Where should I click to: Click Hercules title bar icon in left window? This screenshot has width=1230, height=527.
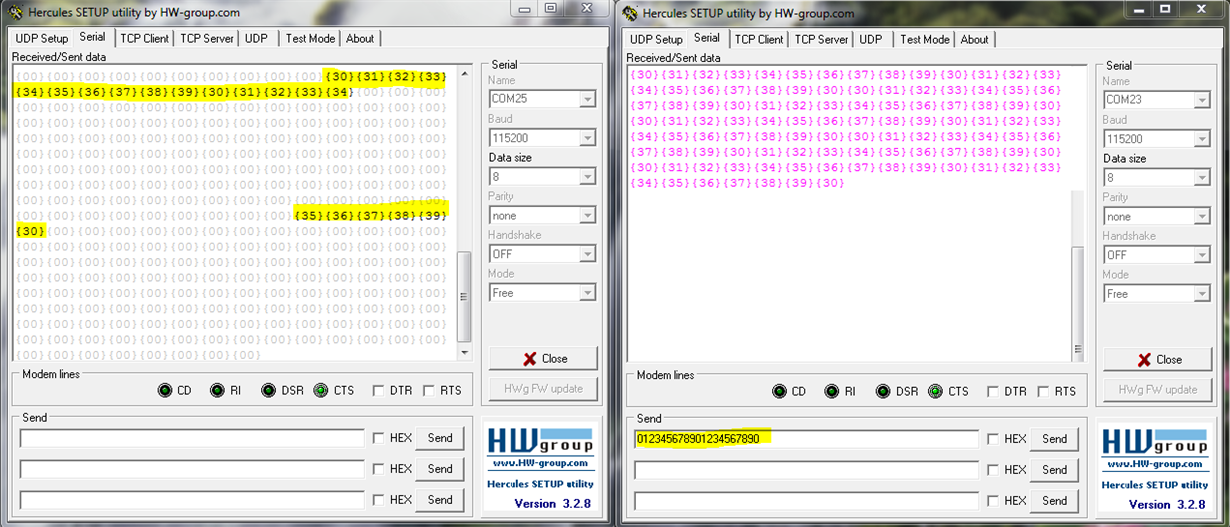click(14, 12)
